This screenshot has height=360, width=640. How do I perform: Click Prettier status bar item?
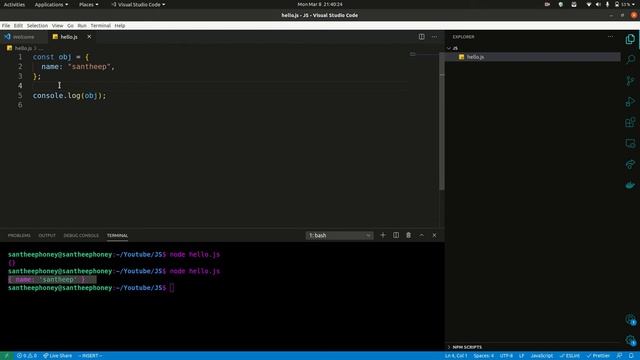click(x=598, y=356)
